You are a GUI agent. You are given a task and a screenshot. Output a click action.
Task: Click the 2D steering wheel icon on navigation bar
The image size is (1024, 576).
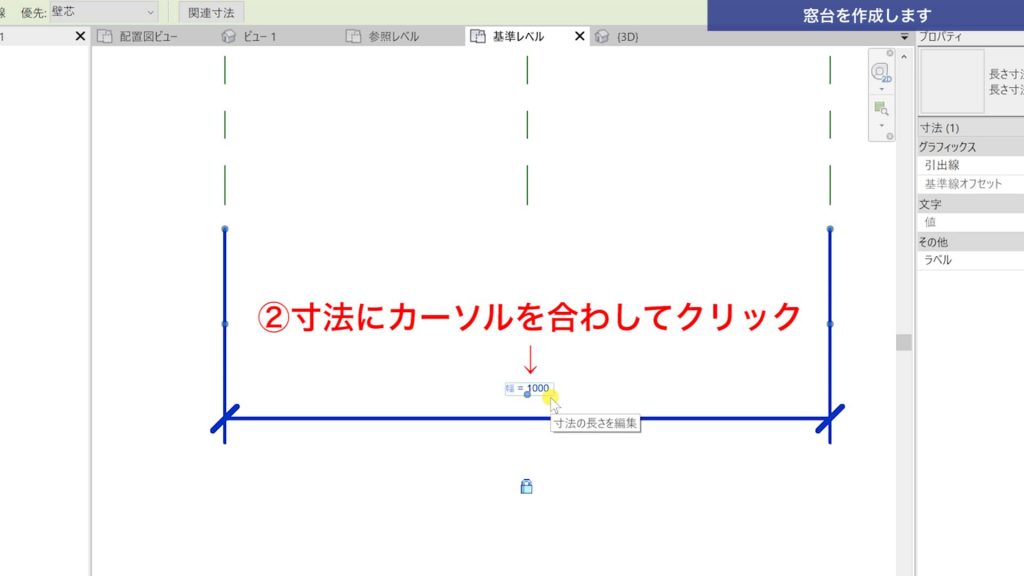point(880,71)
